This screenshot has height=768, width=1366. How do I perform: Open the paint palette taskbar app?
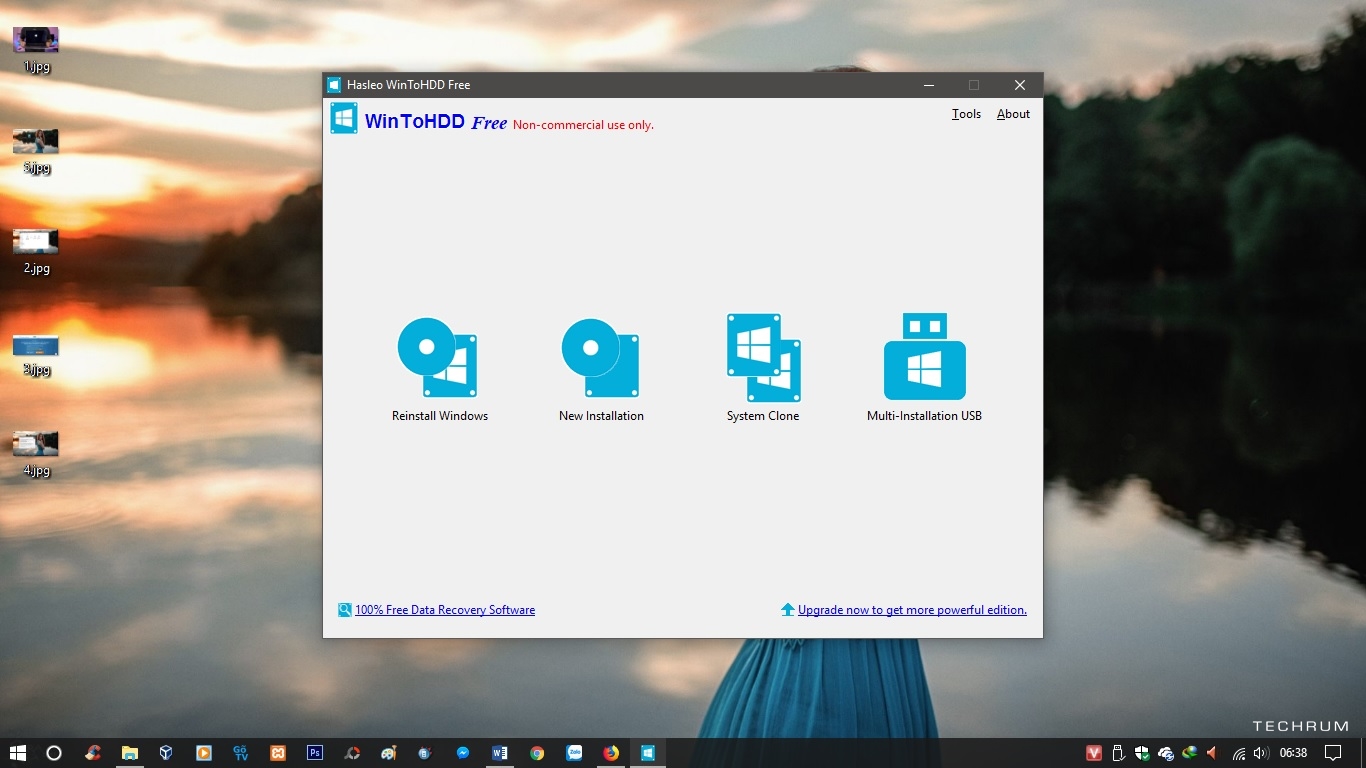389,753
